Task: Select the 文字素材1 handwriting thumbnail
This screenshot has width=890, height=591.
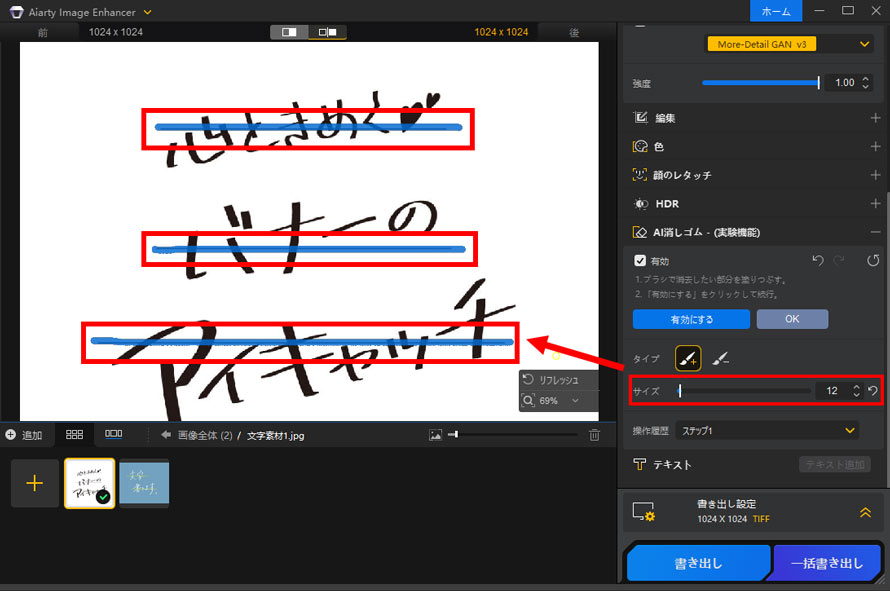Action: pos(90,483)
